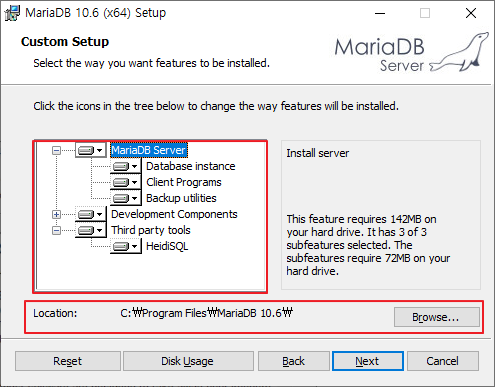Expand the Development Components tree node

click(x=56, y=214)
